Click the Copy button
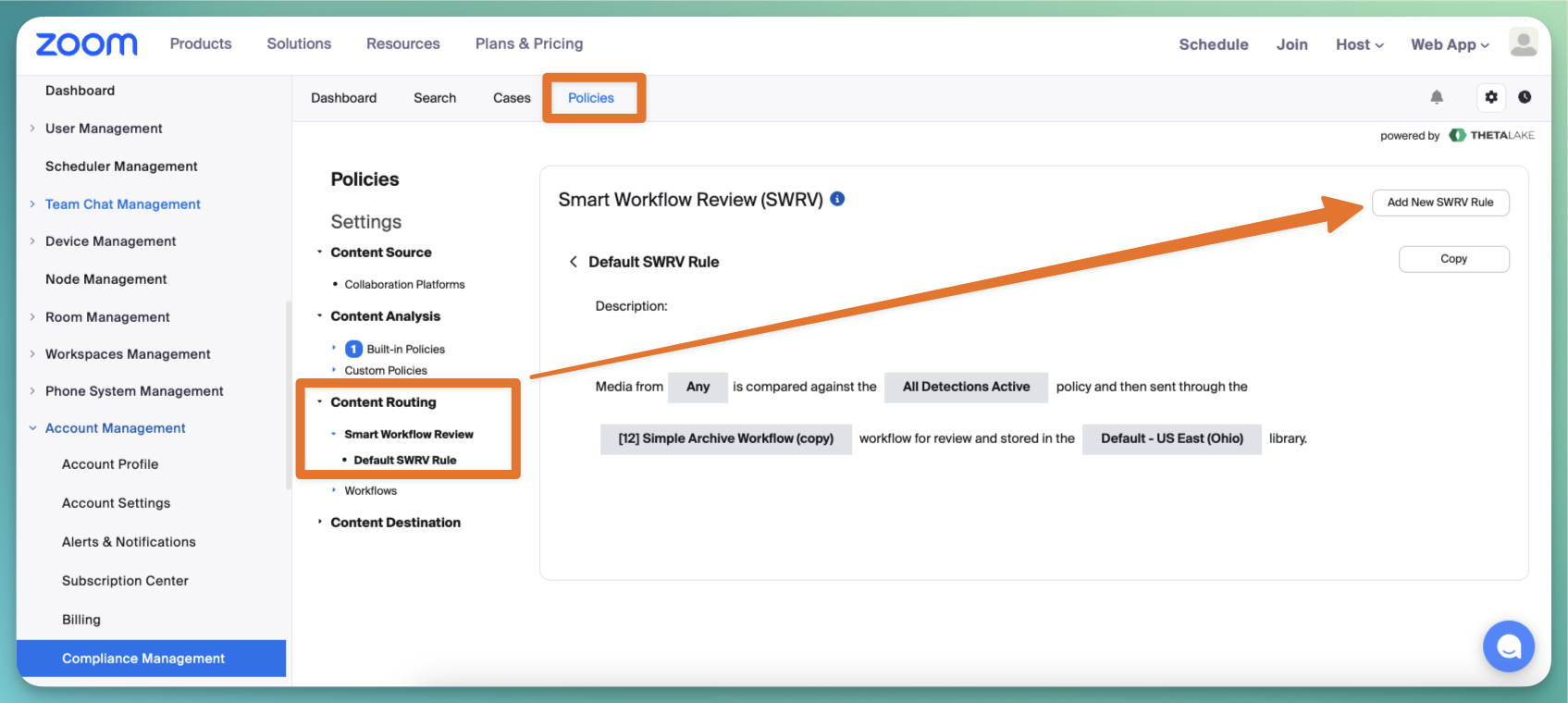The image size is (1568, 703). [x=1453, y=259]
